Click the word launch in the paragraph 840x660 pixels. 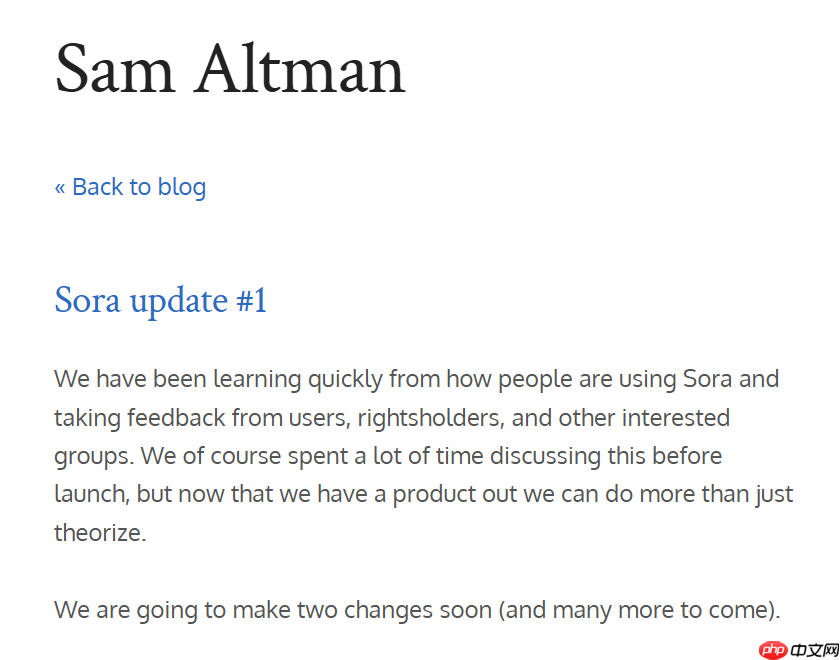pyautogui.click(x=89, y=494)
